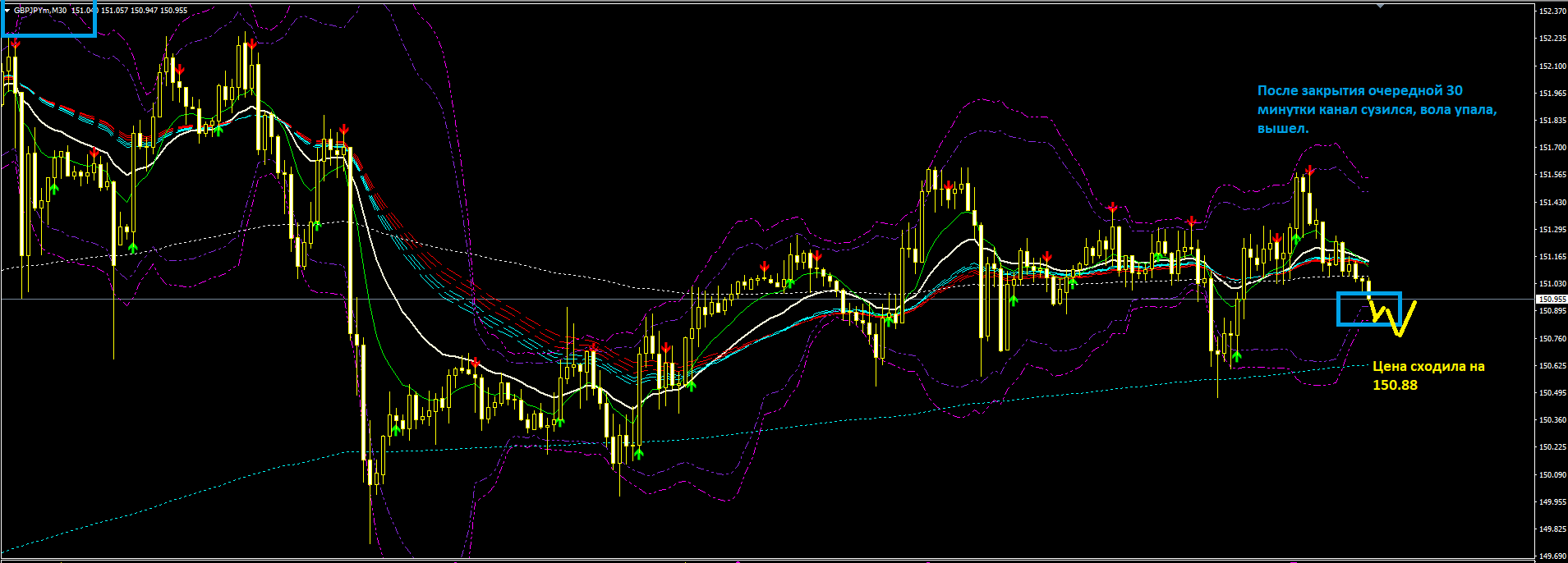Image resolution: width=1568 pixels, height=563 pixels.
Task: Click the 151.700 price scale label
Action: (1552, 148)
